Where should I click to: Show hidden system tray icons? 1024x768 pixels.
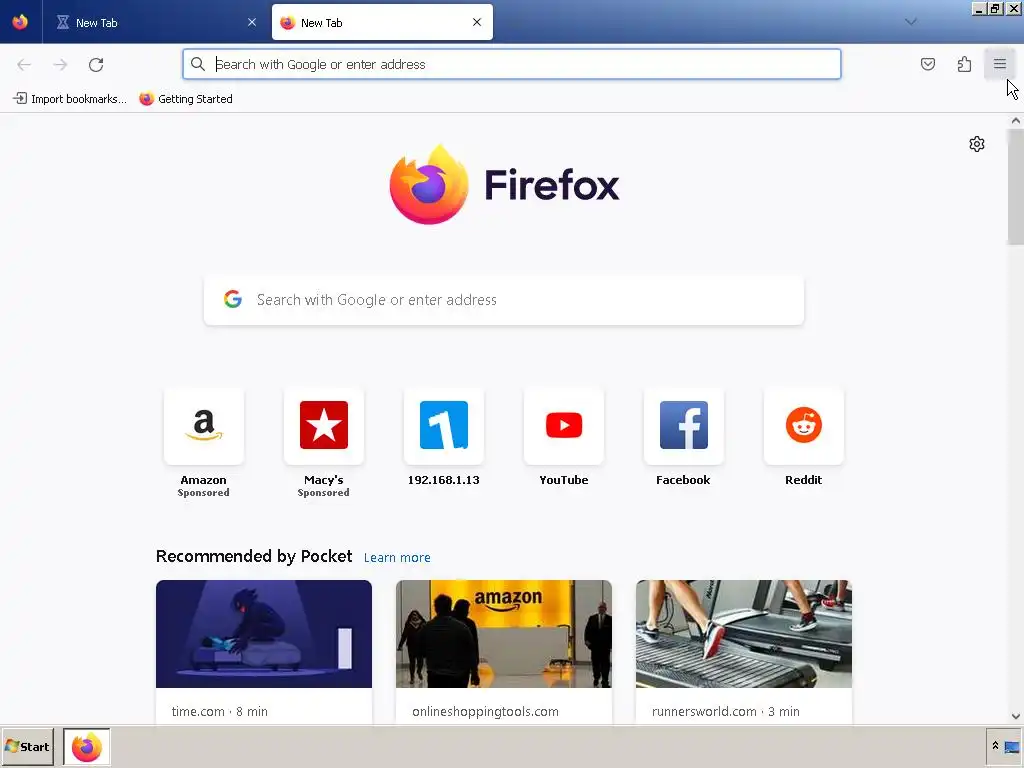point(995,746)
